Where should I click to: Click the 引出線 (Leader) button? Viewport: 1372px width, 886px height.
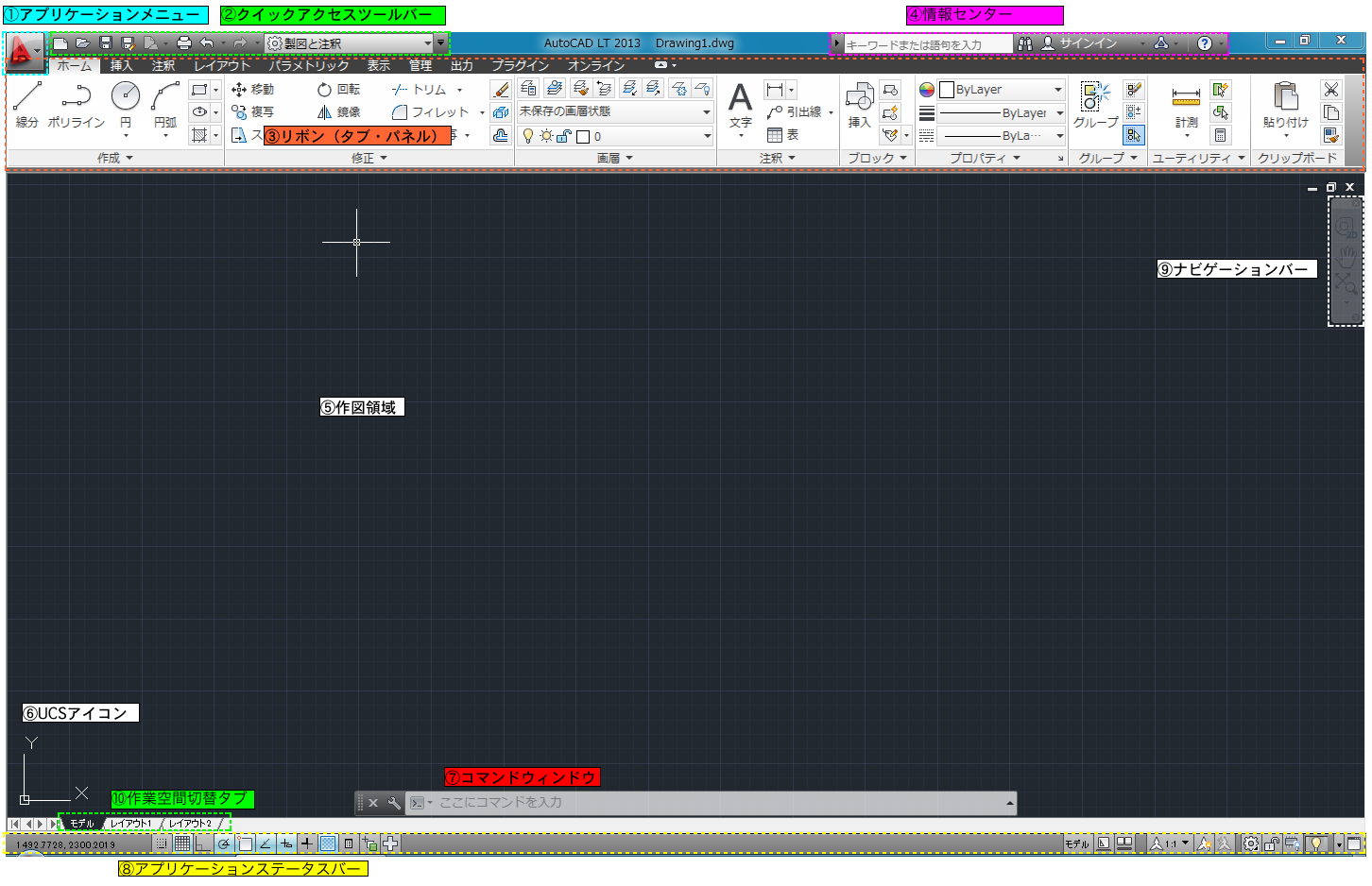(796, 112)
